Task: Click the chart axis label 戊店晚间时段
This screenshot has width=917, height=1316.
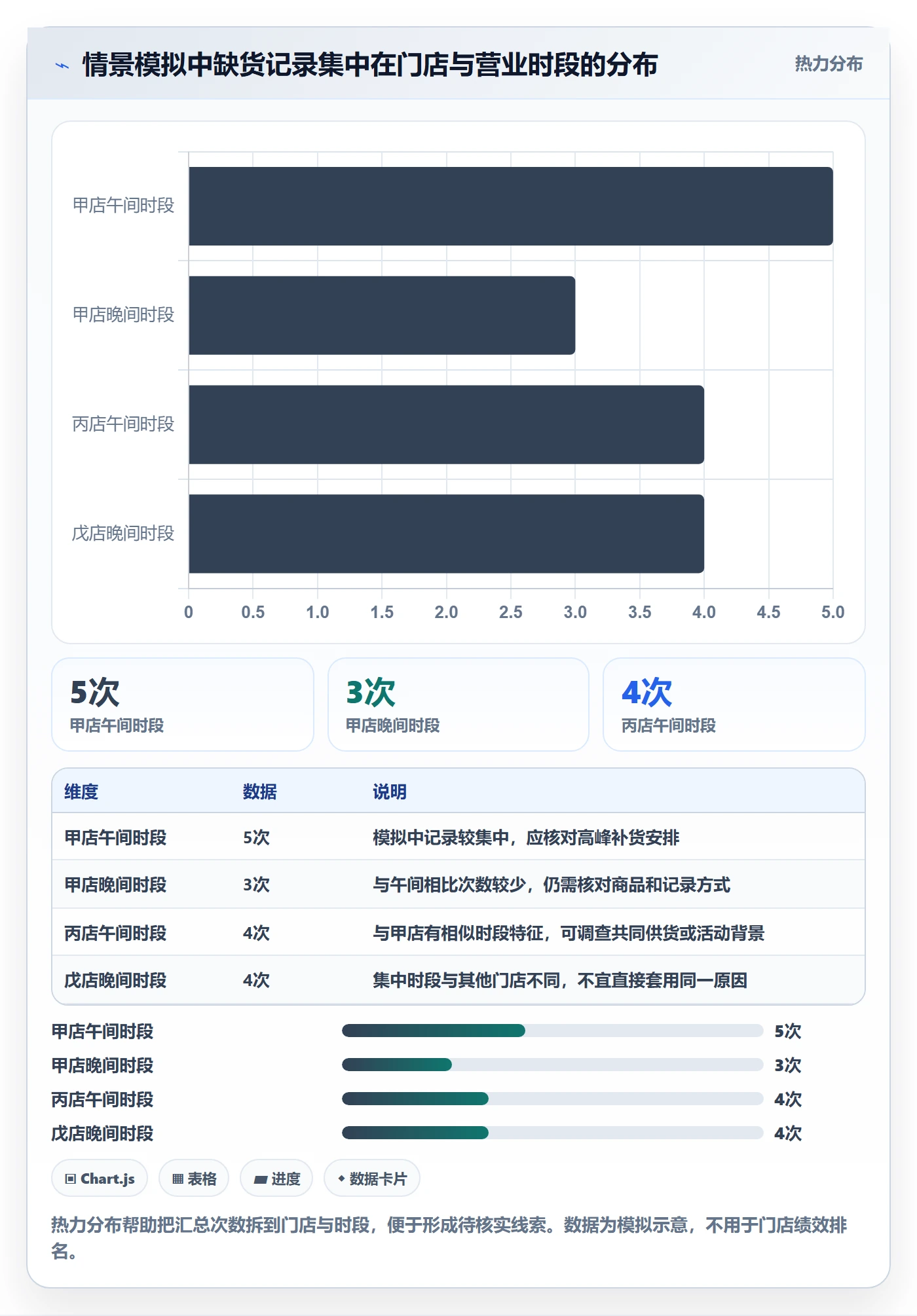Action: (x=123, y=534)
